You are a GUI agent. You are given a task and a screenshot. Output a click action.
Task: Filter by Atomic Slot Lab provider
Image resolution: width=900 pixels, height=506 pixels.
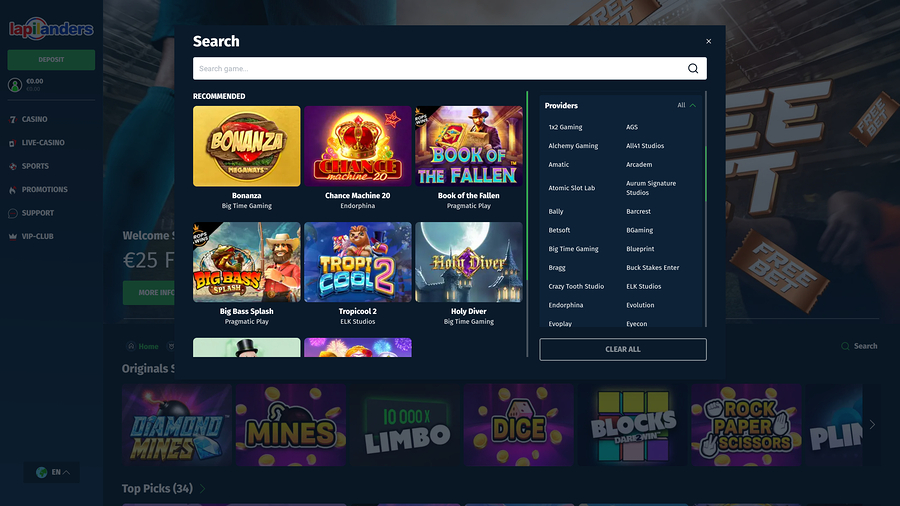[x=571, y=188]
